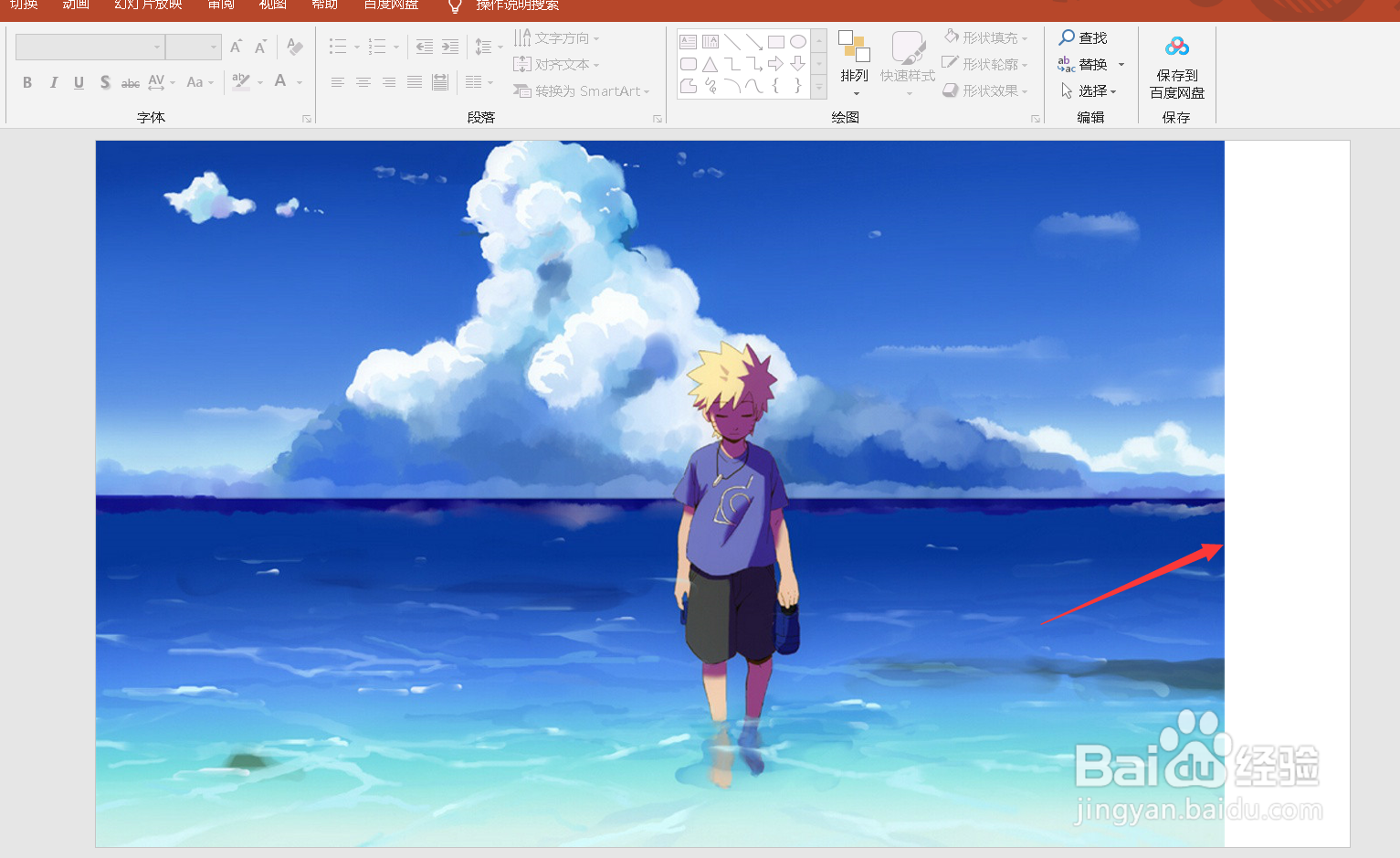Screen dimensions: 1400x858
Task: Open the 帮助 help tab
Action: pos(324,5)
